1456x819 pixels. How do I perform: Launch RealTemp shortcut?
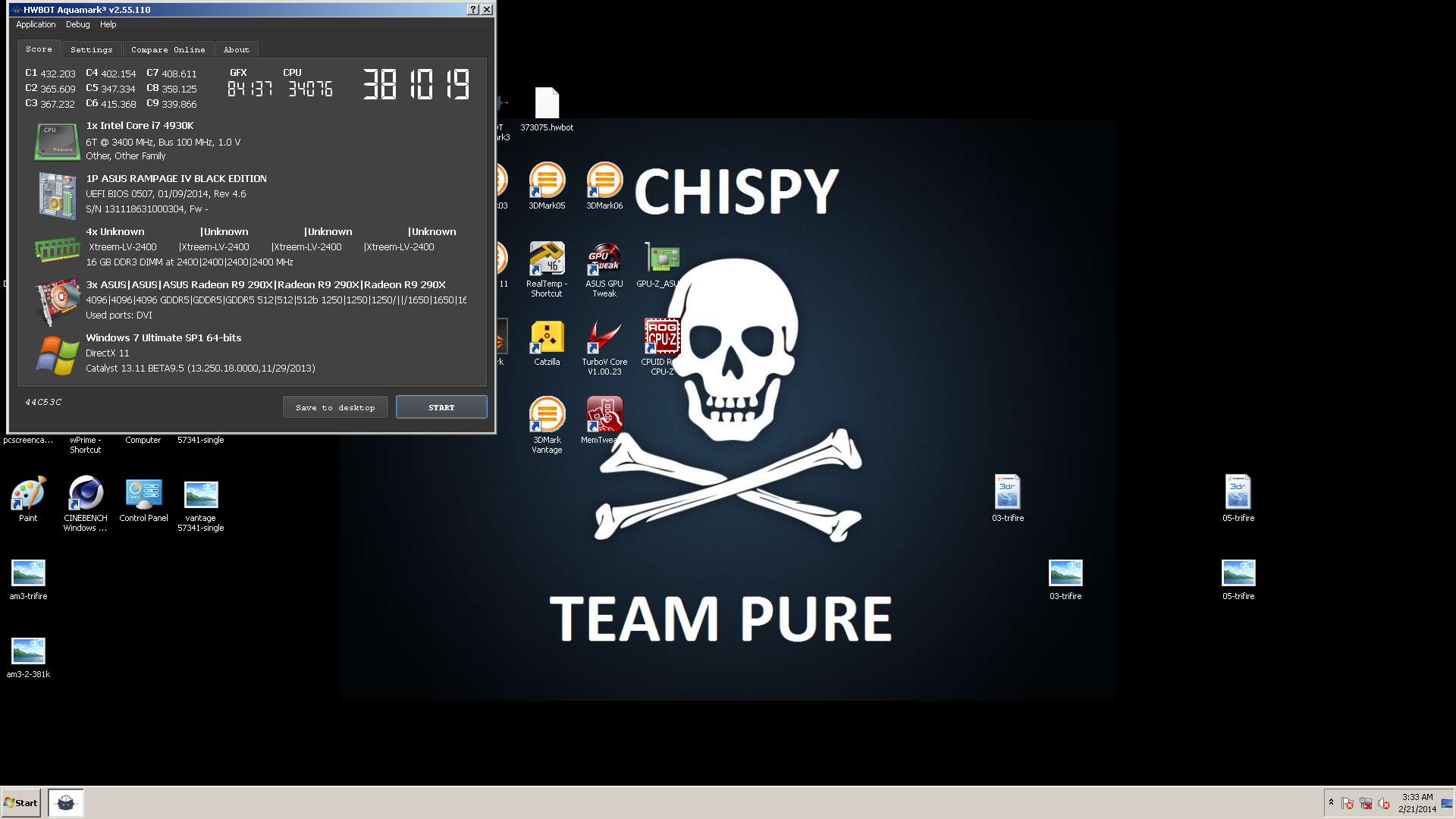[547, 269]
